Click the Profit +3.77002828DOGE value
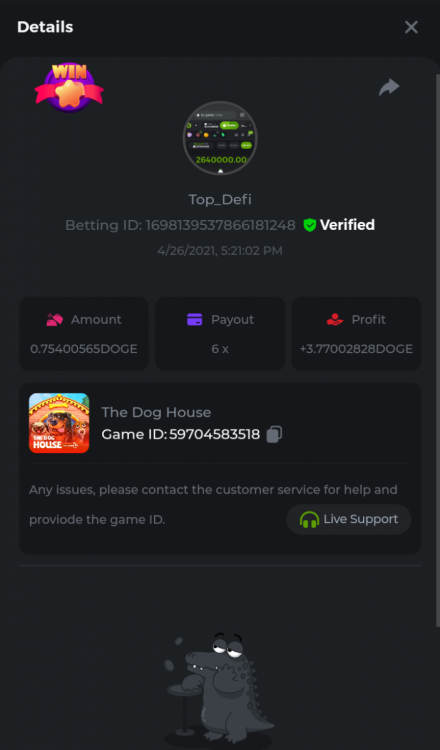 (356, 349)
